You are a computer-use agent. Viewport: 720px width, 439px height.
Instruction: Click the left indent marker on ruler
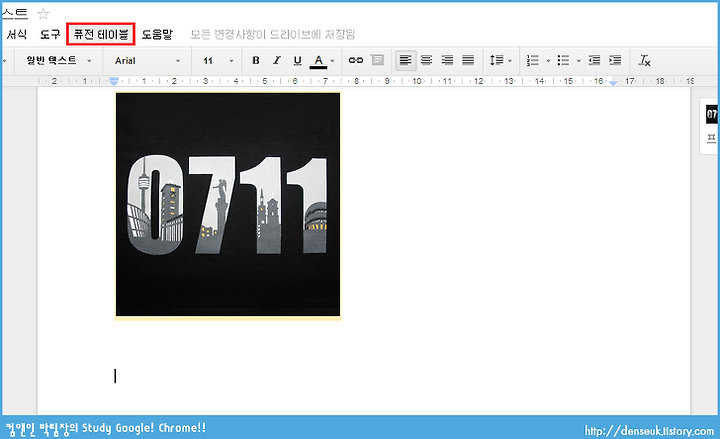click(x=114, y=82)
